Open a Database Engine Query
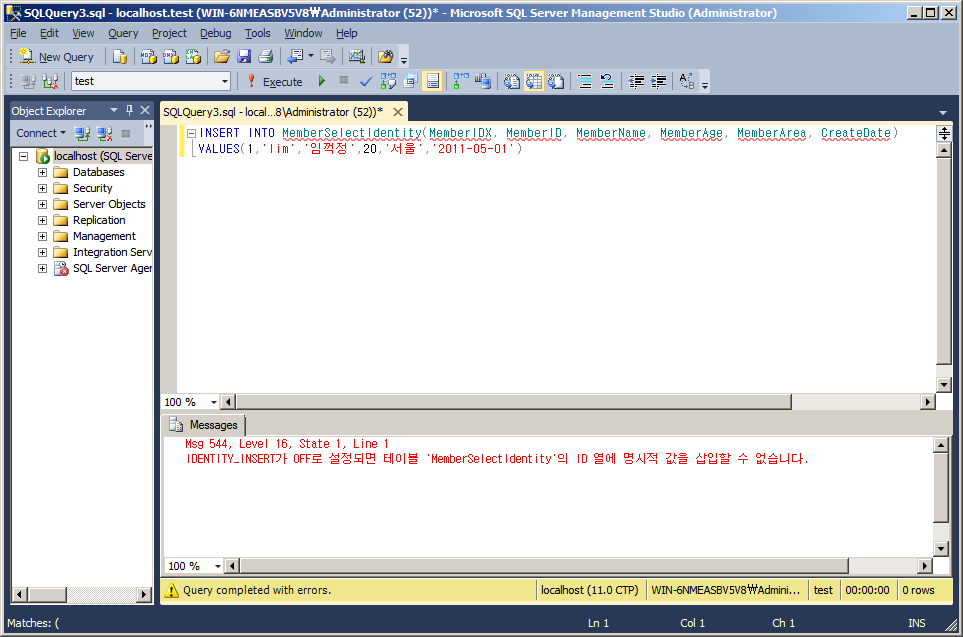 120,57
